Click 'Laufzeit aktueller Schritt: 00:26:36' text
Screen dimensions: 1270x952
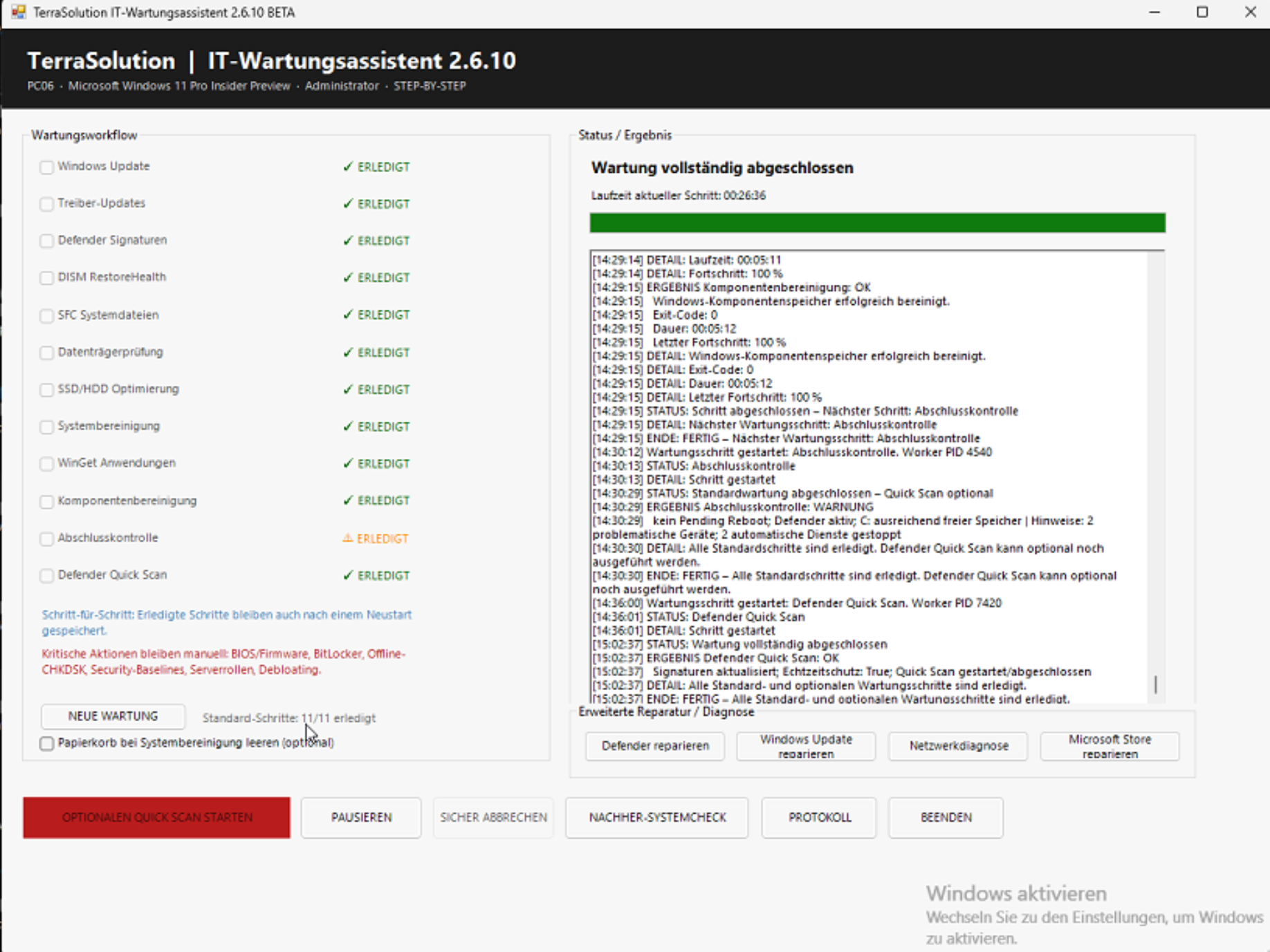coord(678,196)
